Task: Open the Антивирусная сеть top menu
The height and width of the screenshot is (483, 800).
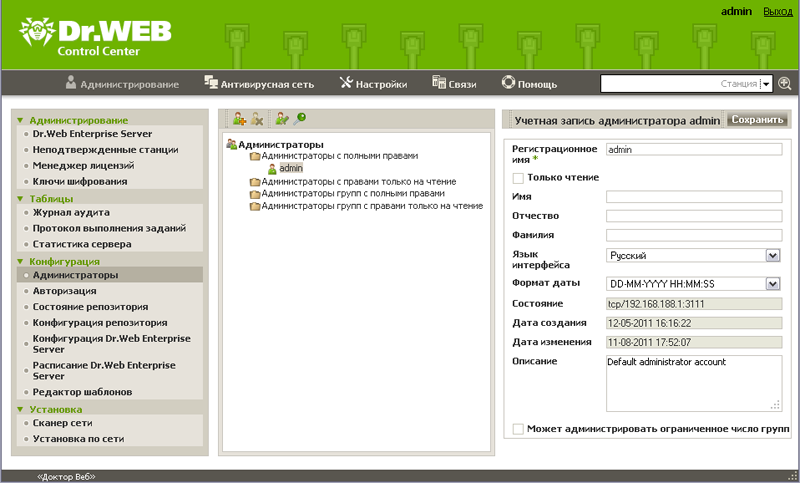Action: (259, 84)
